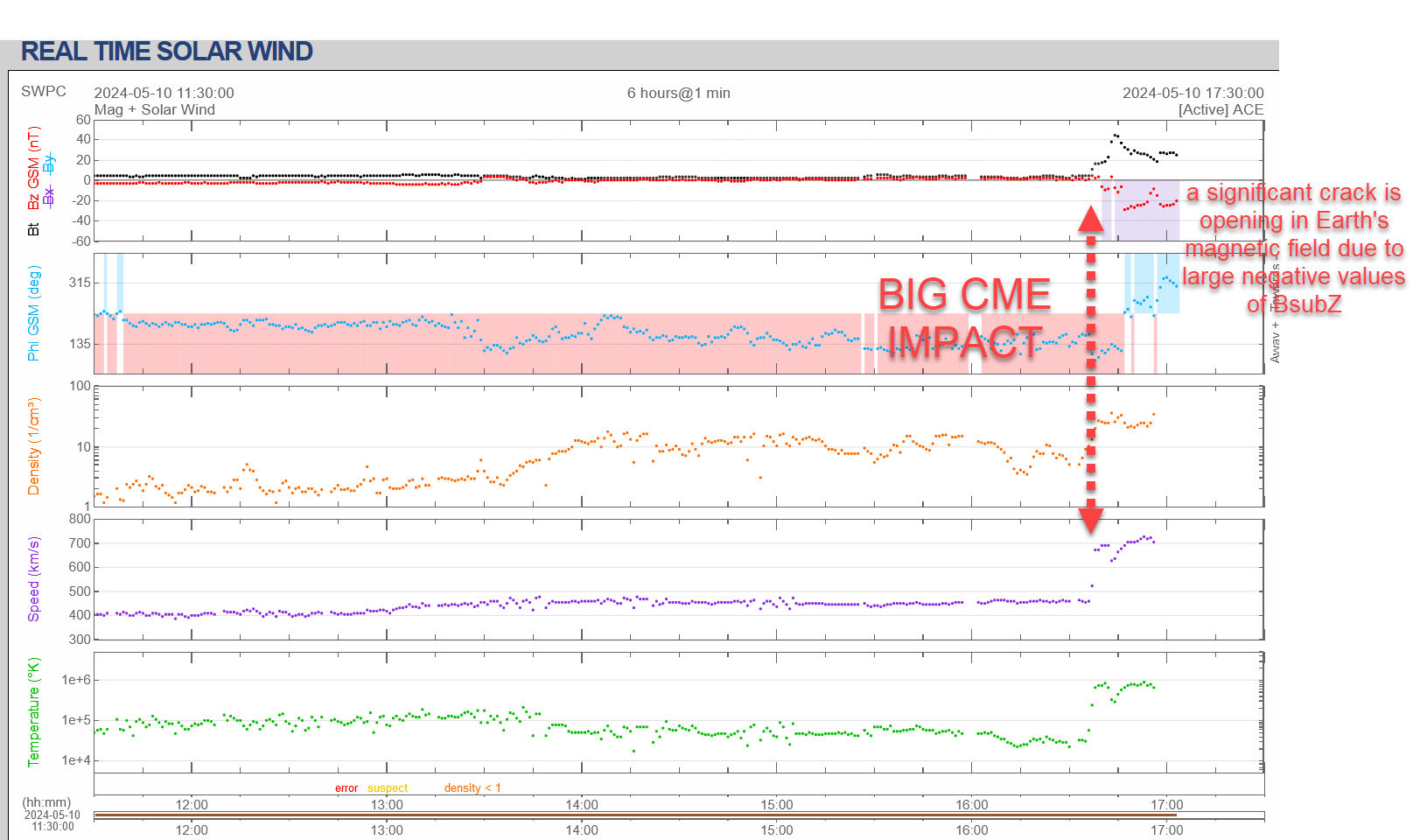Viewport: 1420px width, 840px height.
Task: Click the [Active] ACE spacecraft label
Action: pos(1221,109)
